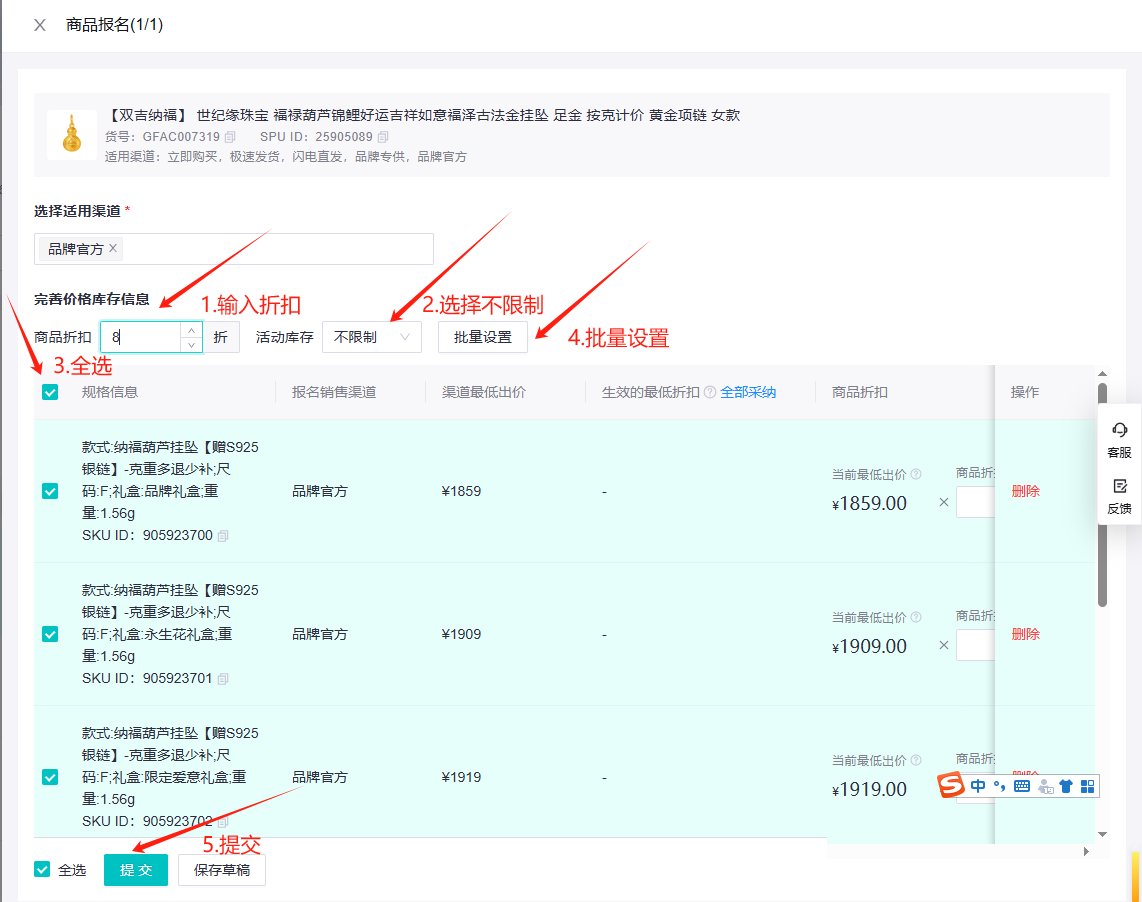This screenshot has height=902, width=1142.
Task: Close the 商品报名 dialog with X icon
Action: click(x=40, y=25)
